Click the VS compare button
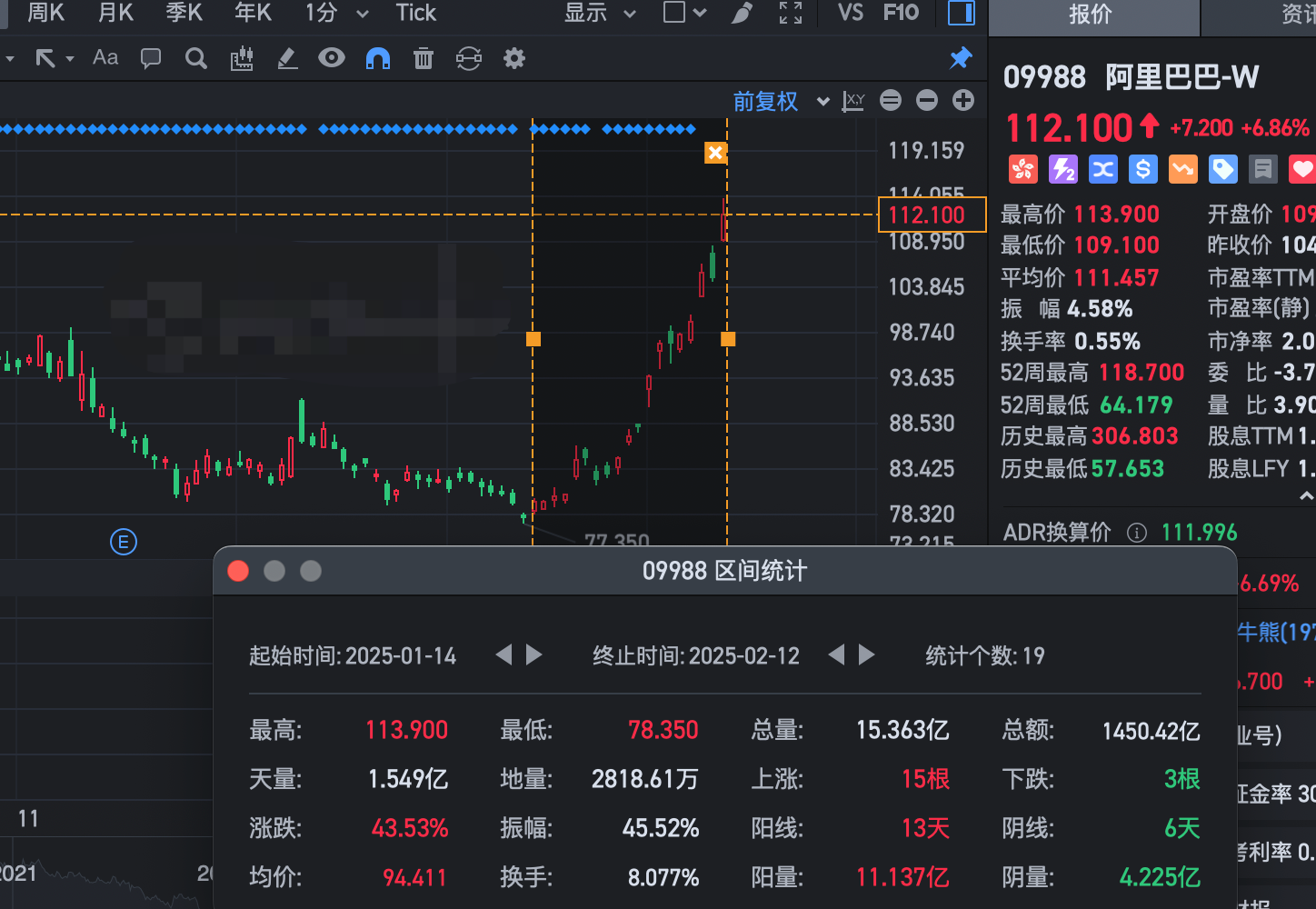Viewport: 1316px width, 909px height. [x=851, y=13]
